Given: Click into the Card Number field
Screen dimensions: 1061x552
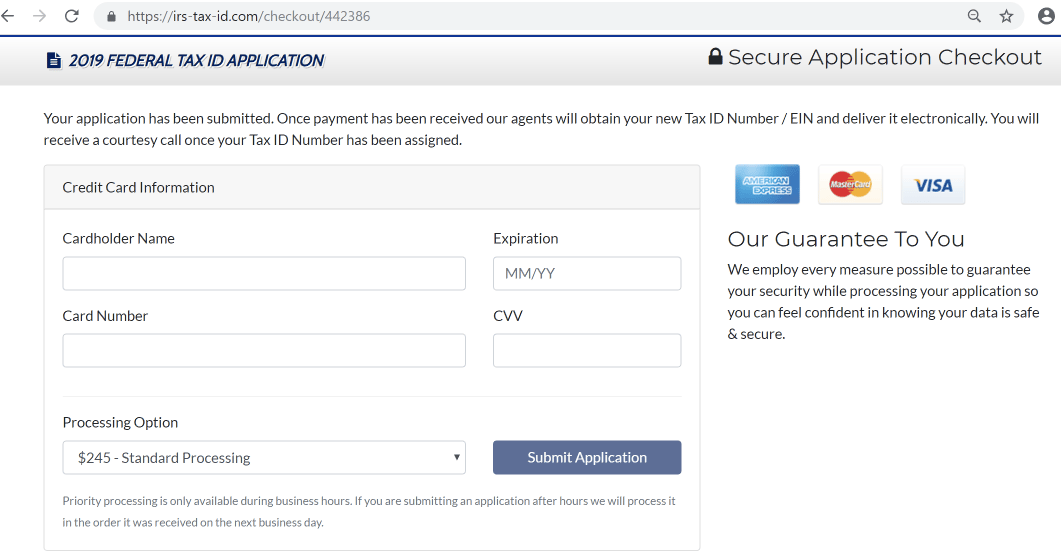Looking at the screenshot, I should (x=264, y=351).
